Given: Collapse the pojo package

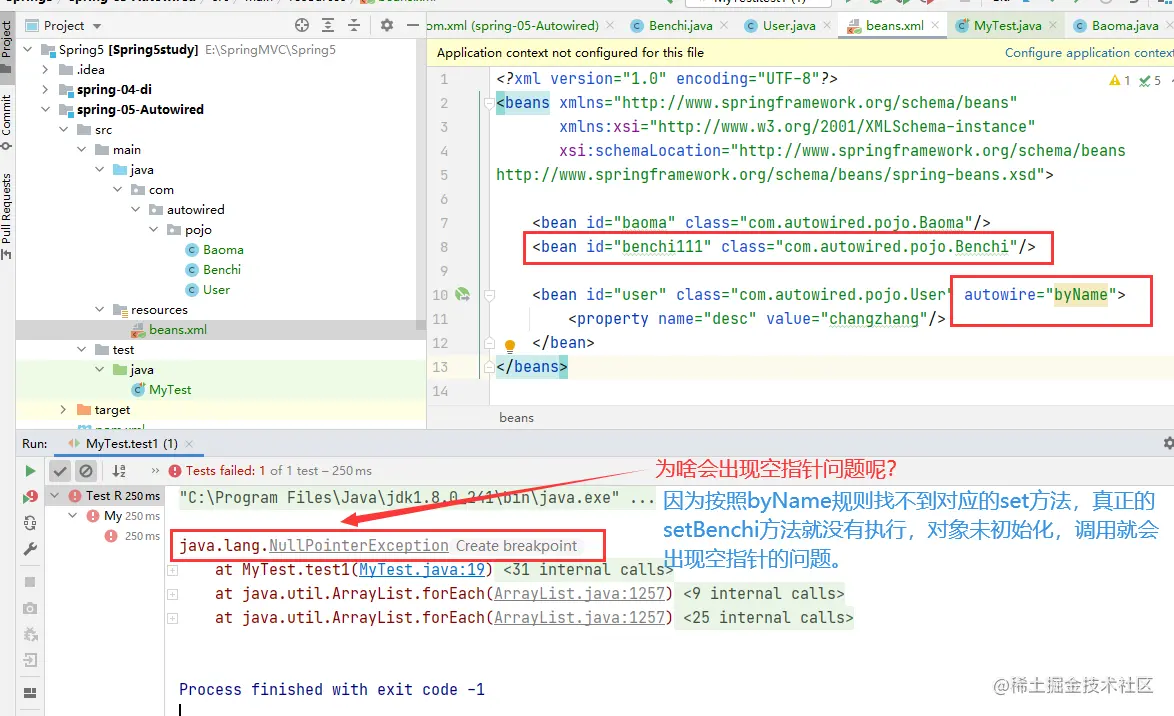Looking at the screenshot, I should click(153, 229).
